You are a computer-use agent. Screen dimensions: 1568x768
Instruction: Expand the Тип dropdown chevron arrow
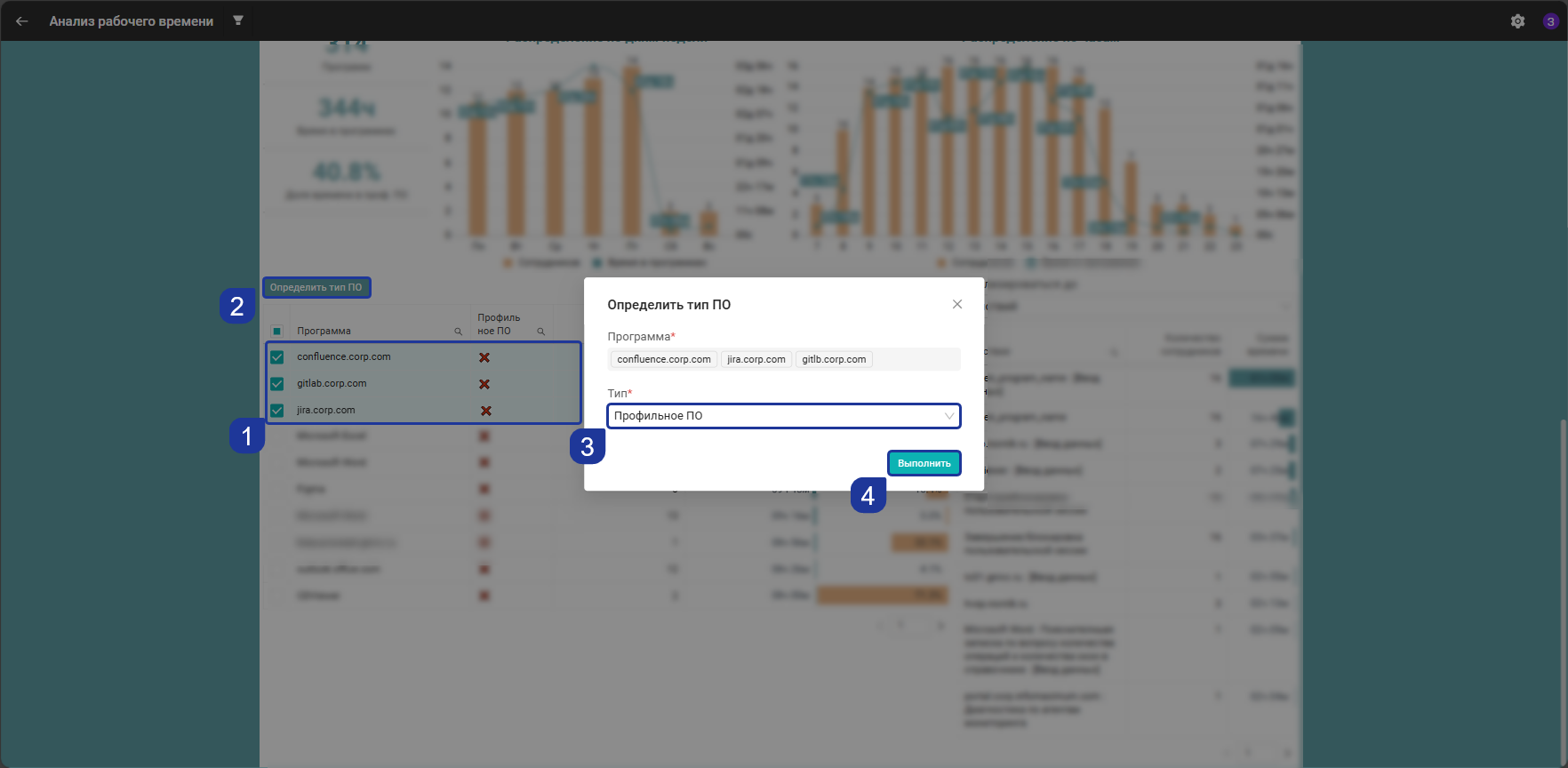pos(948,416)
